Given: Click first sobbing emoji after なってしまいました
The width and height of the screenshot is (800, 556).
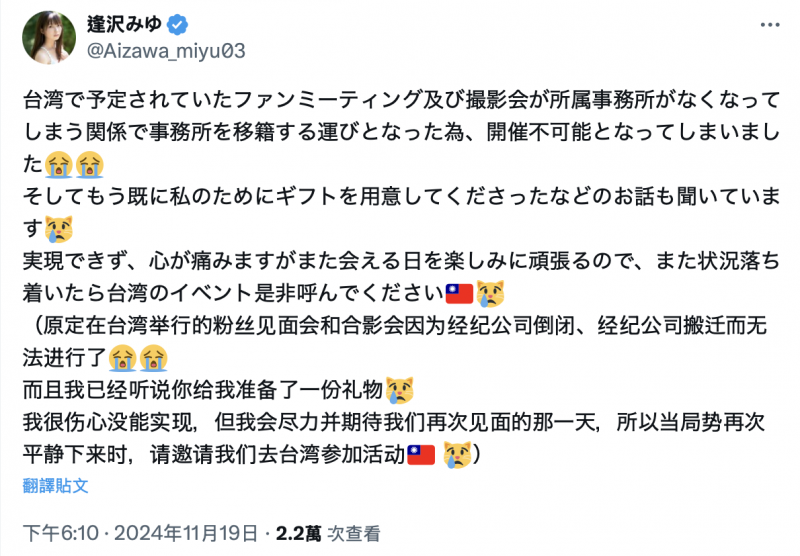Looking at the screenshot, I should coord(58,163).
